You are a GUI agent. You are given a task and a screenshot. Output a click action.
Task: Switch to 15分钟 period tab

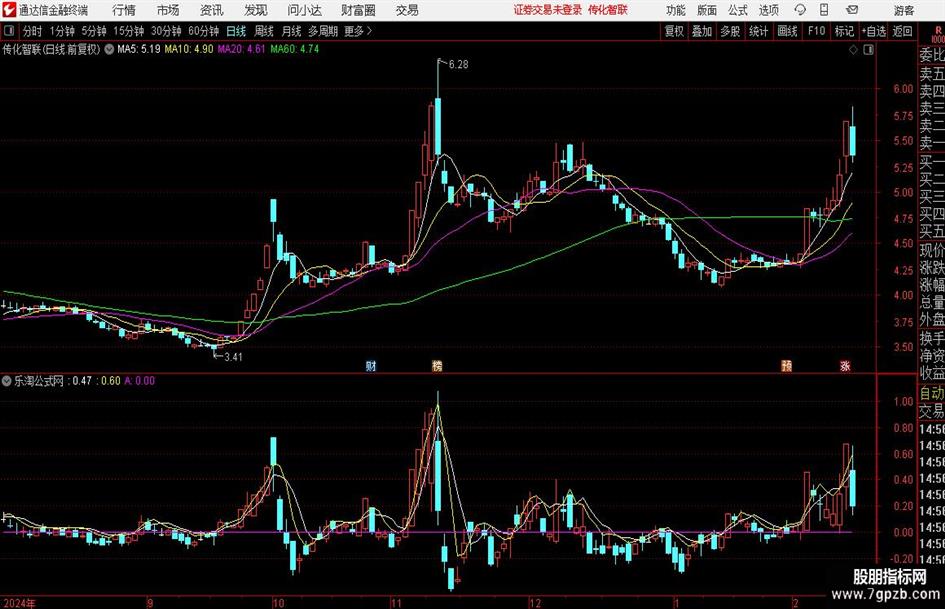click(129, 31)
